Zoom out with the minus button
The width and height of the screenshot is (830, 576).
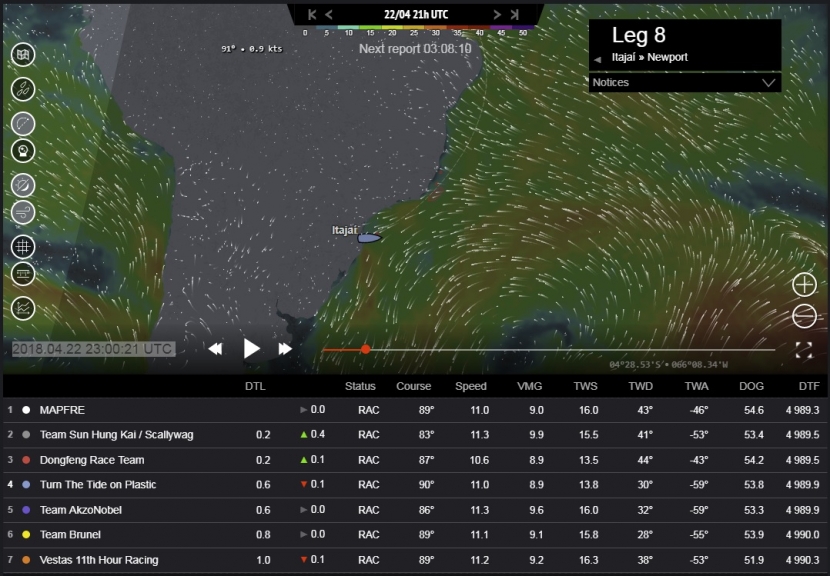coord(804,318)
